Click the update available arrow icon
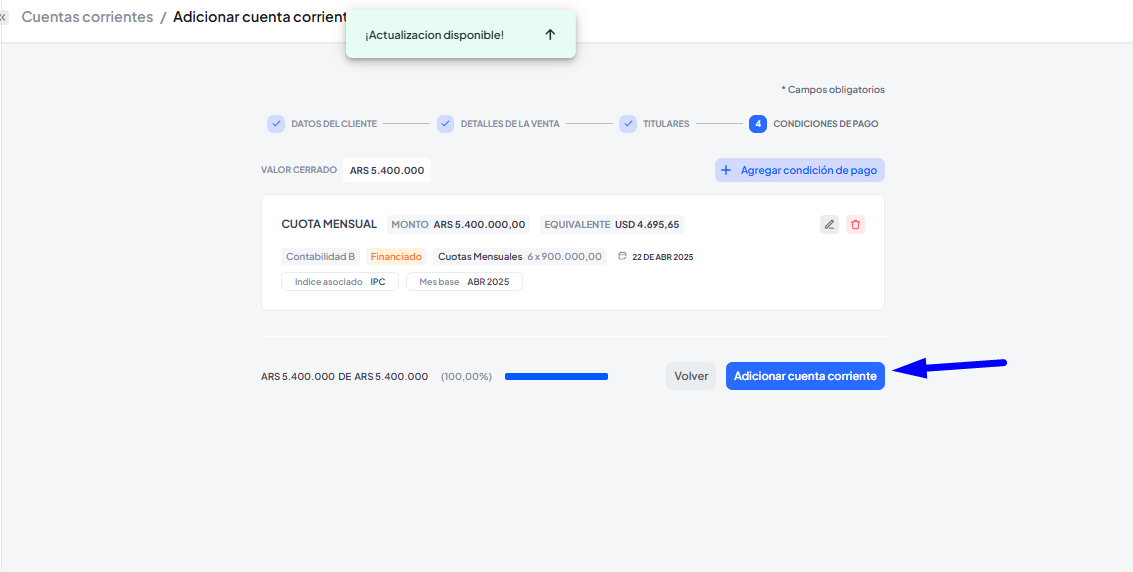This screenshot has width=1133, height=572. (549, 35)
